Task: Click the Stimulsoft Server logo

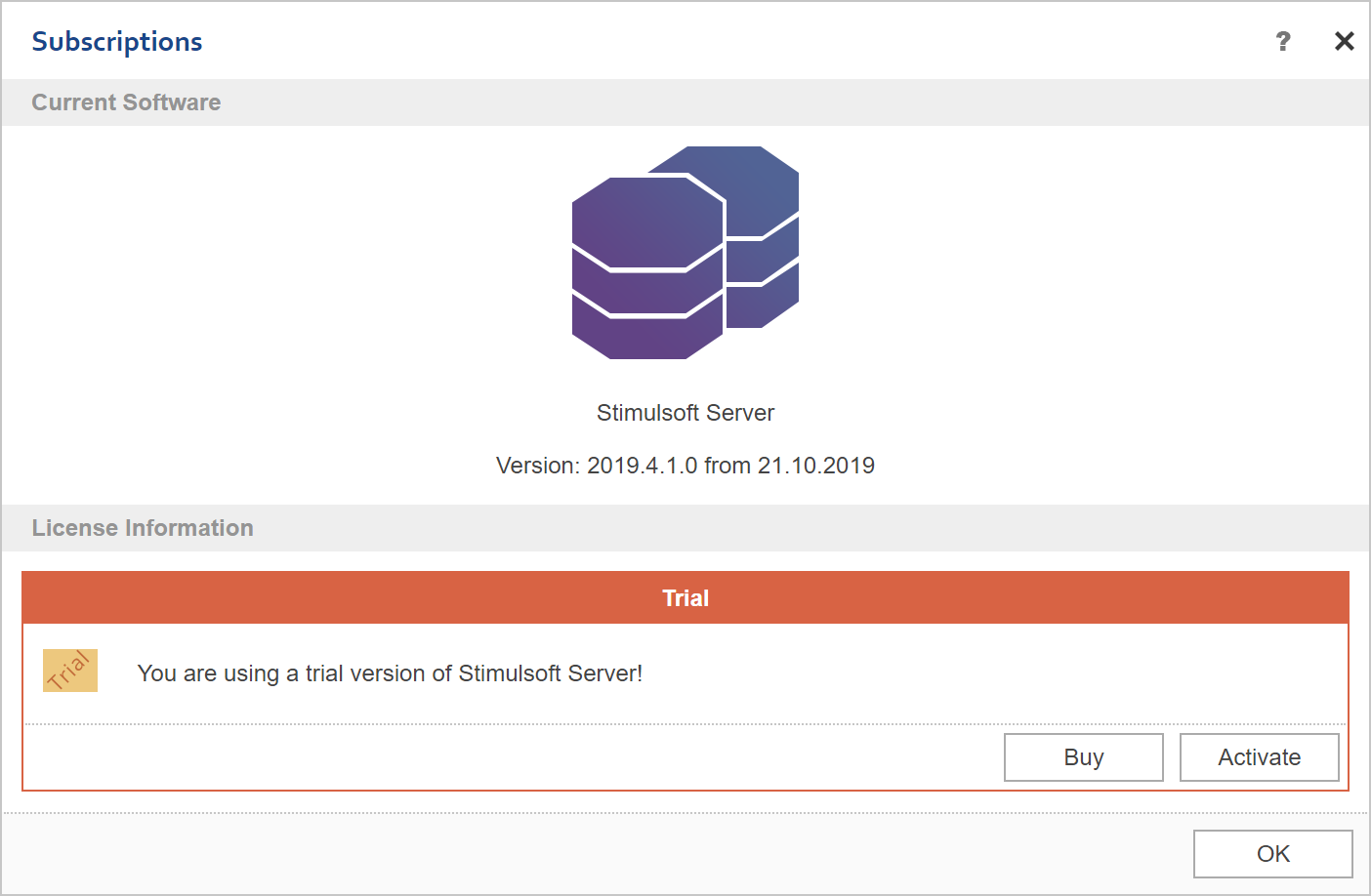Action: tap(685, 253)
